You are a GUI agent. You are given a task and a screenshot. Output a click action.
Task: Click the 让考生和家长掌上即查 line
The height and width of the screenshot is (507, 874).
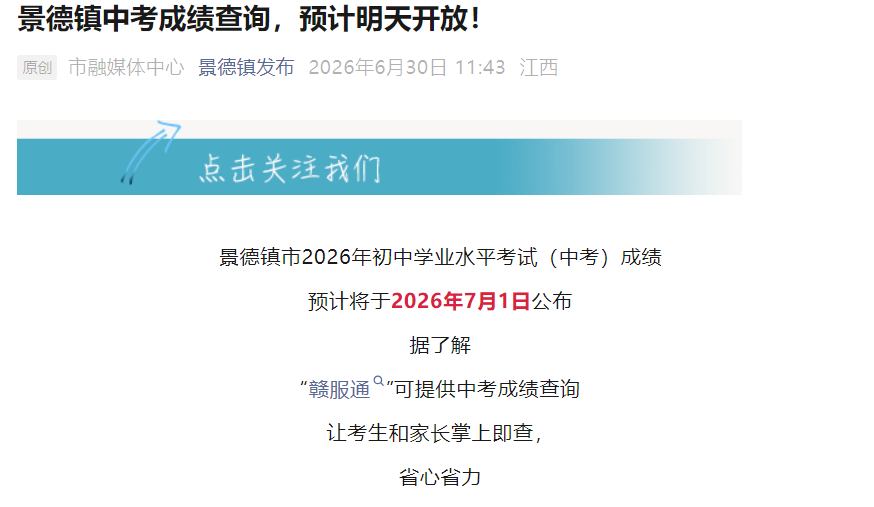[435, 433]
